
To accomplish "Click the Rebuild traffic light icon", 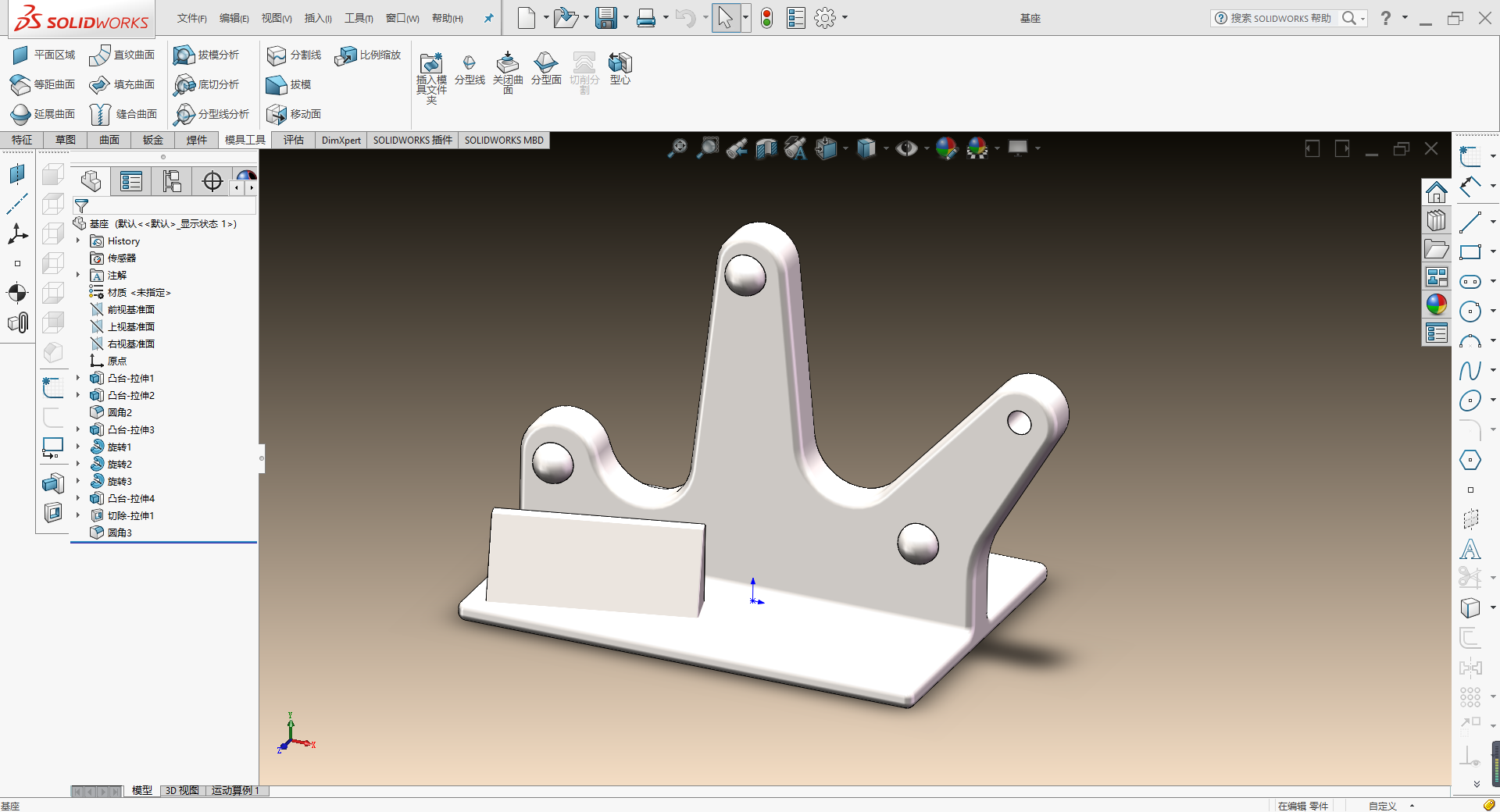I will 767,18.
